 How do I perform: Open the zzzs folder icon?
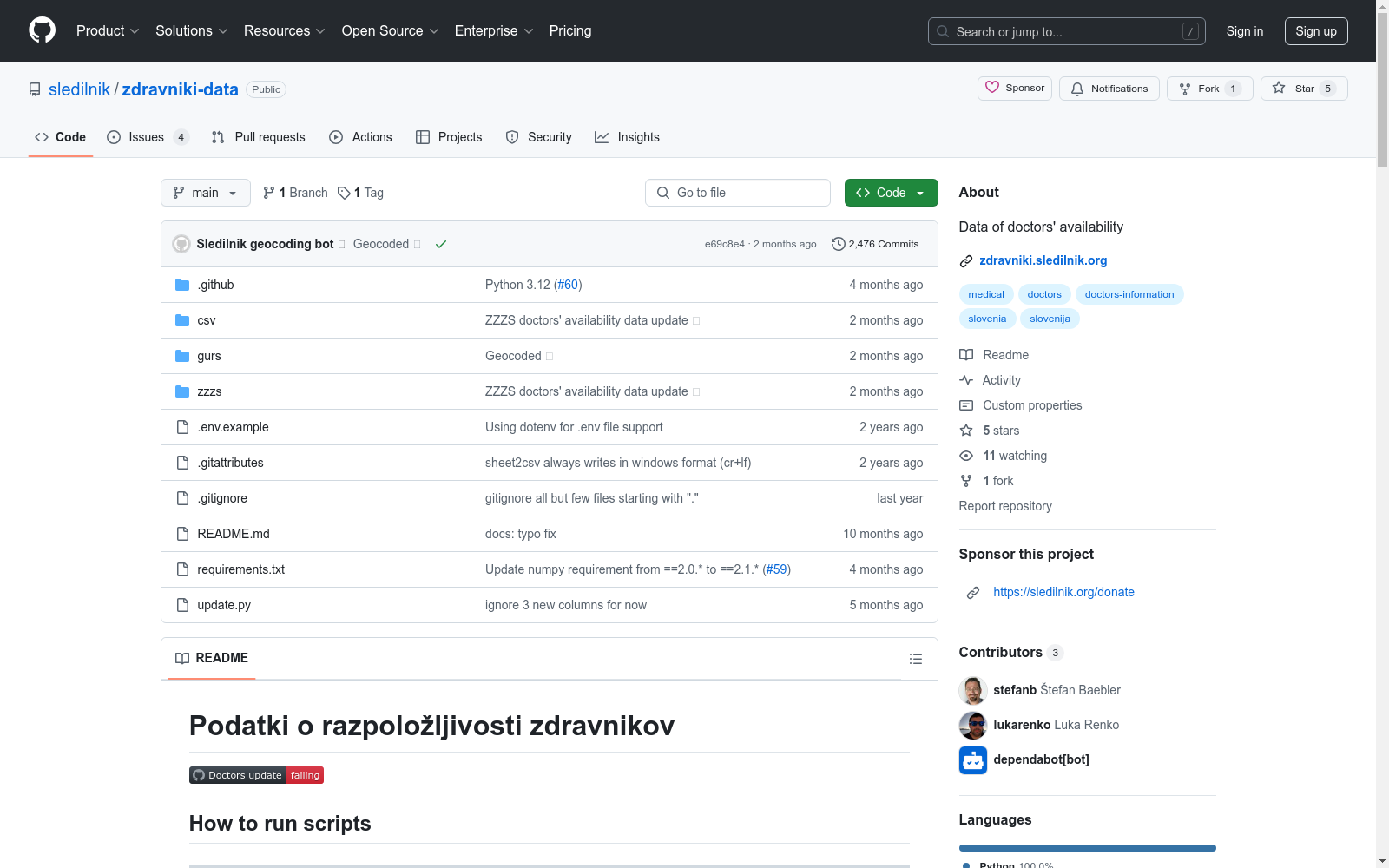(182, 391)
